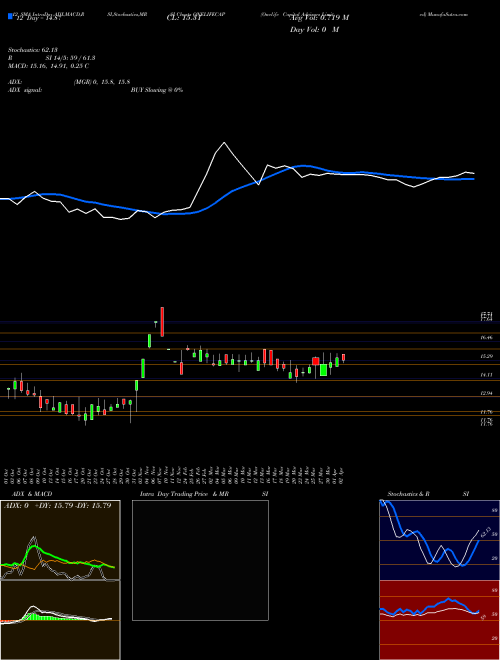
Task: Click the 'MACD: 15.16, 14.91, 0.25 C' readout
Action: pyautogui.click(x=48, y=66)
